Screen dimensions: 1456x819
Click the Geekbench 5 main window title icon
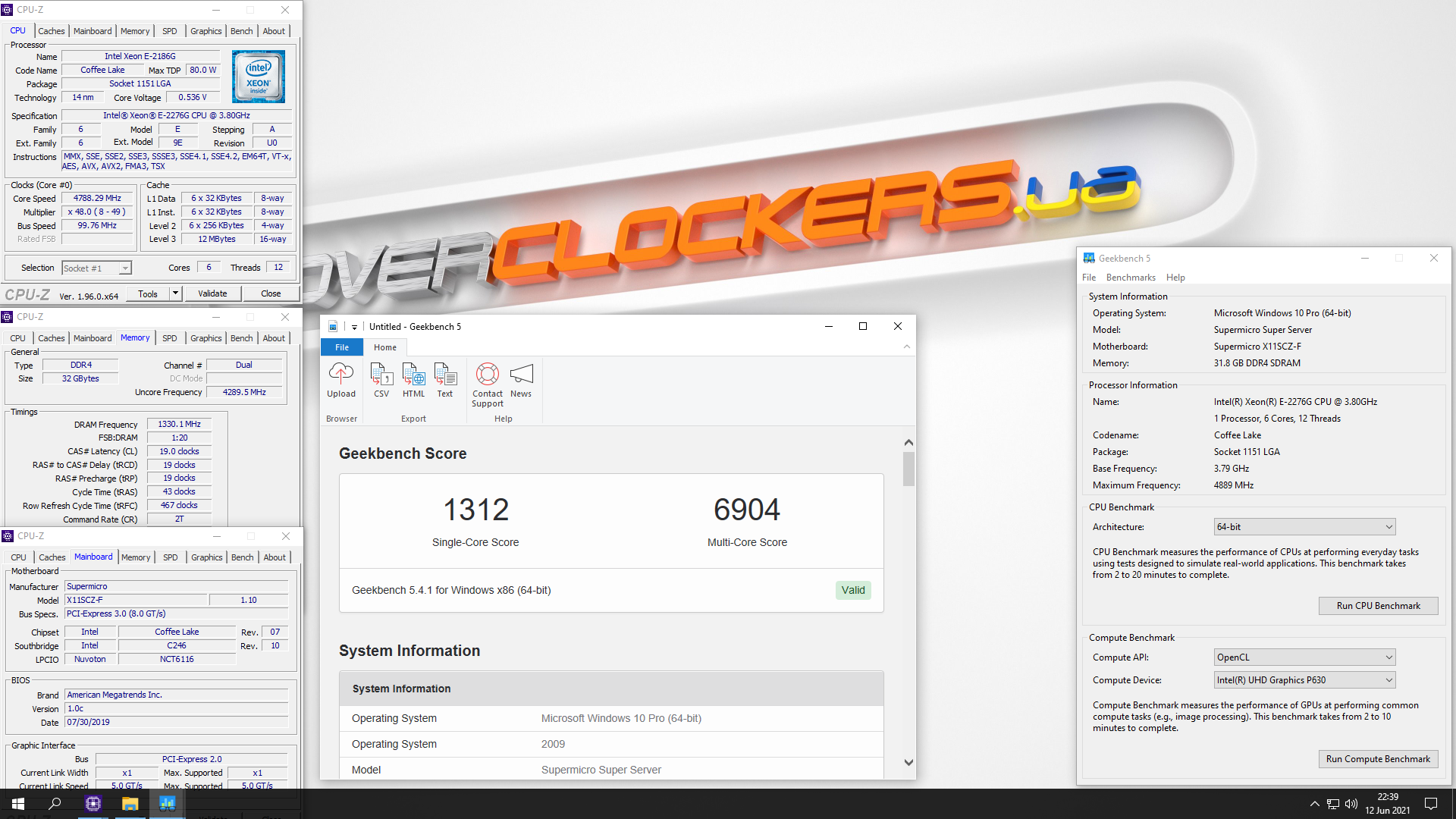(x=1089, y=259)
